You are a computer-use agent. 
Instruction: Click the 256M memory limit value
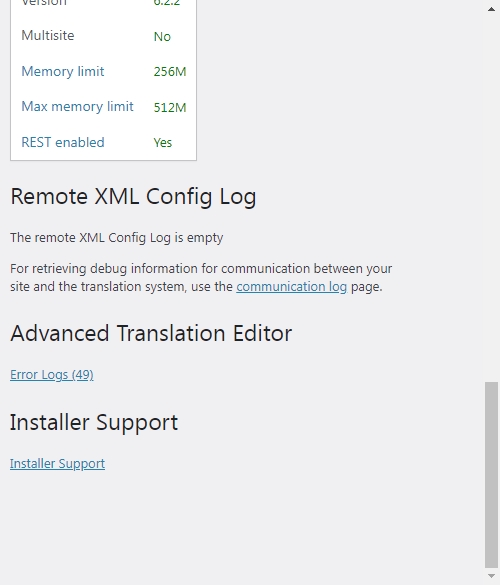click(170, 72)
